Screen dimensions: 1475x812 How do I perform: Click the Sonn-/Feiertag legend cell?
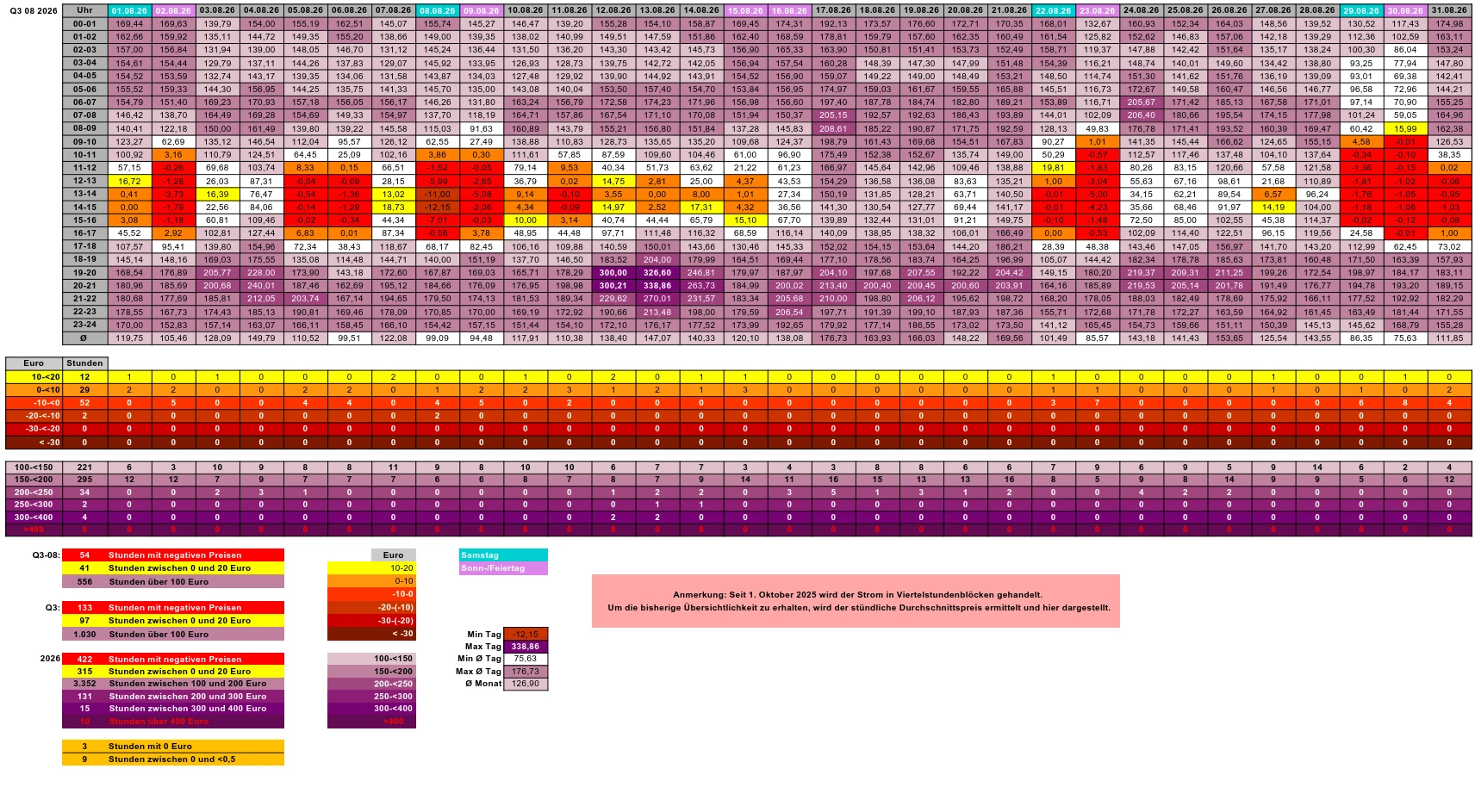pyautogui.click(x=504, y=568)
